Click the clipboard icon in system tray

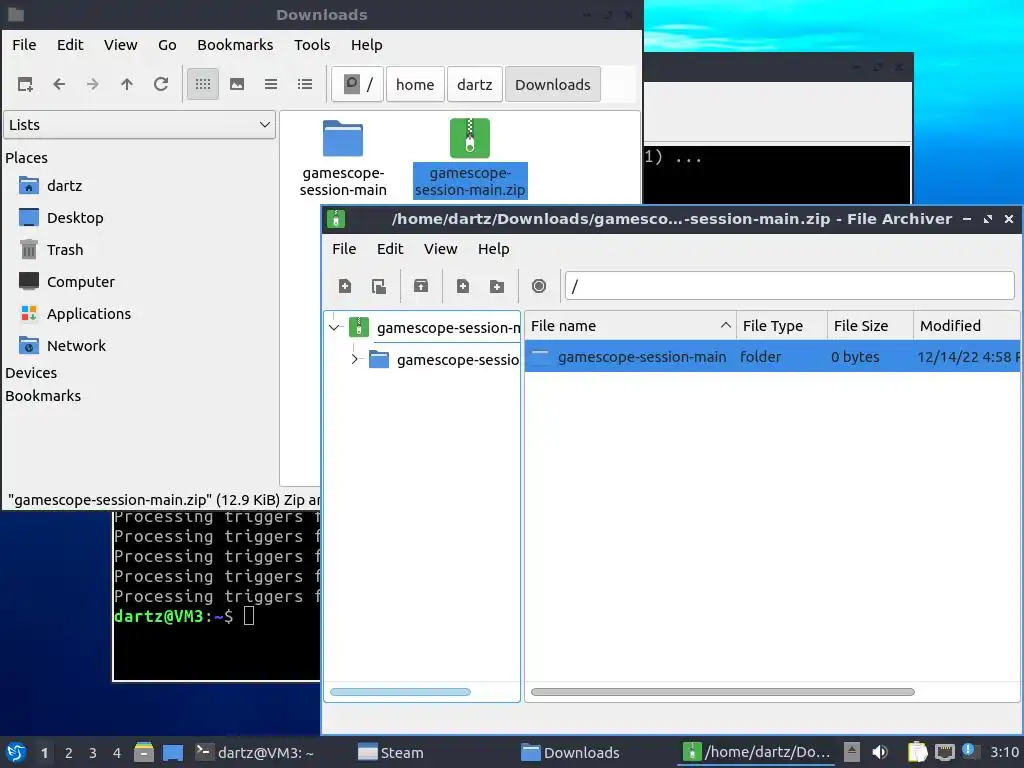(x=917, y=753)
